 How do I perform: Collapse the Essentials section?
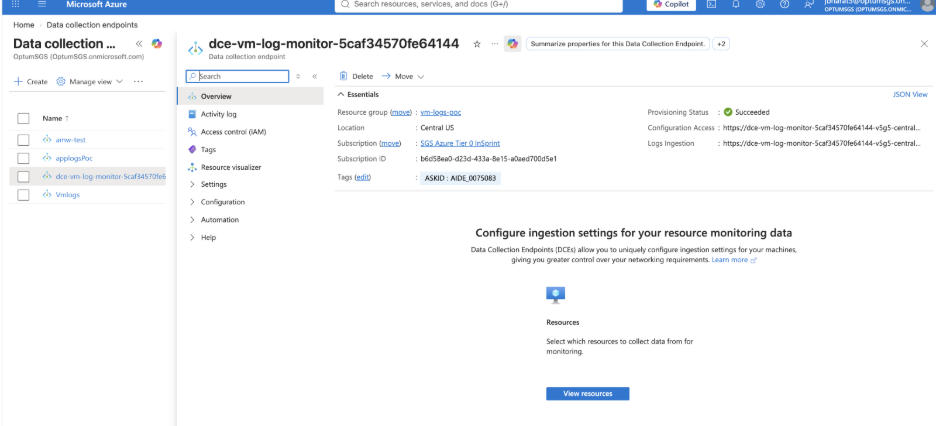pyautogui.click(x=358, y=94)
